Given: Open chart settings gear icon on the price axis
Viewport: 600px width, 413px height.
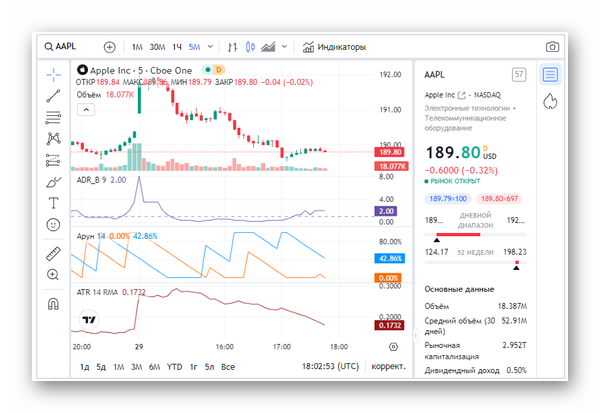Looking at the screenshot, I should [393, 347].
